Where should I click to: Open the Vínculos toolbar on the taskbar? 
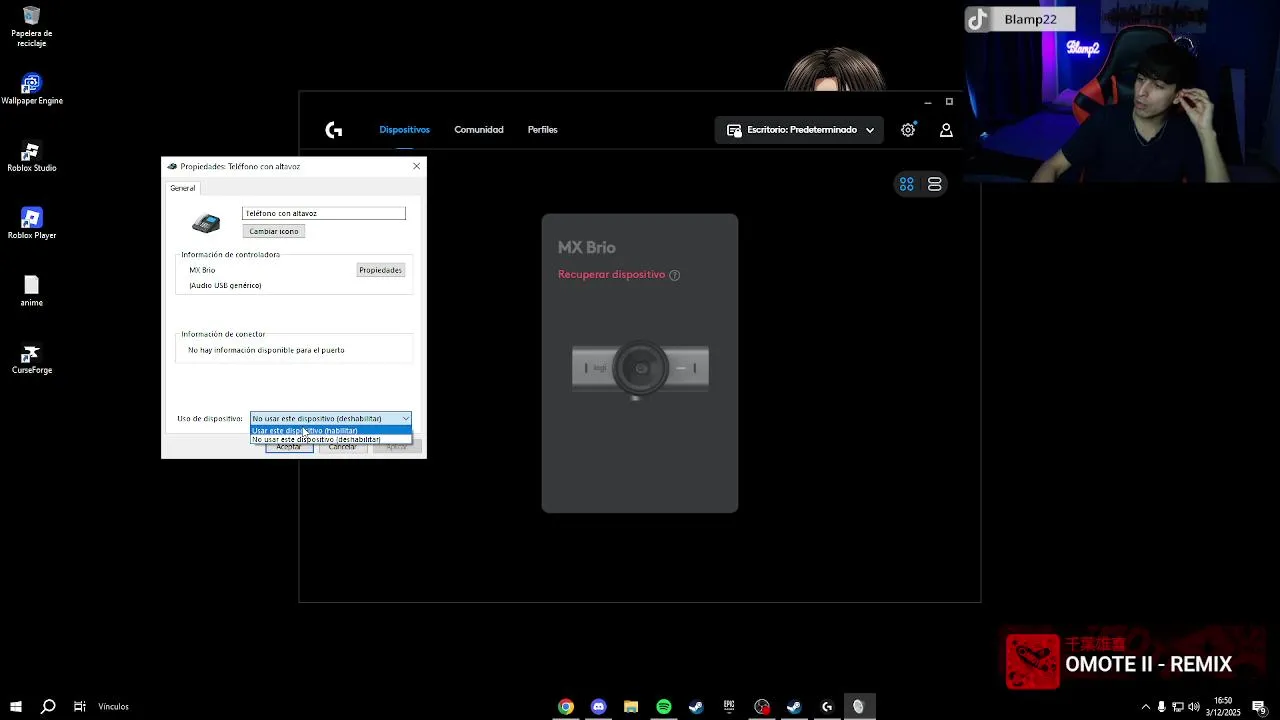point(113,707)
